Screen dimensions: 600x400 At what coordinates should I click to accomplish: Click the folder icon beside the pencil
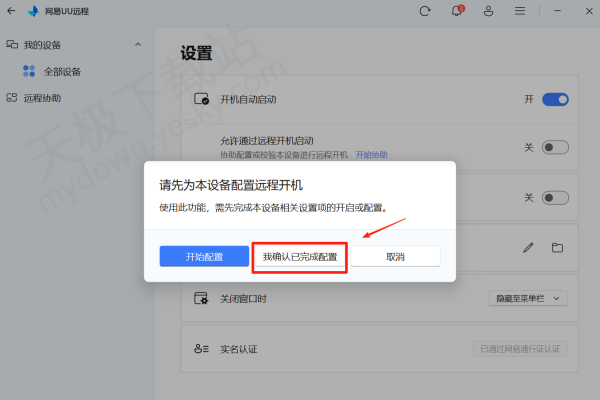click(x=557, y=247)
